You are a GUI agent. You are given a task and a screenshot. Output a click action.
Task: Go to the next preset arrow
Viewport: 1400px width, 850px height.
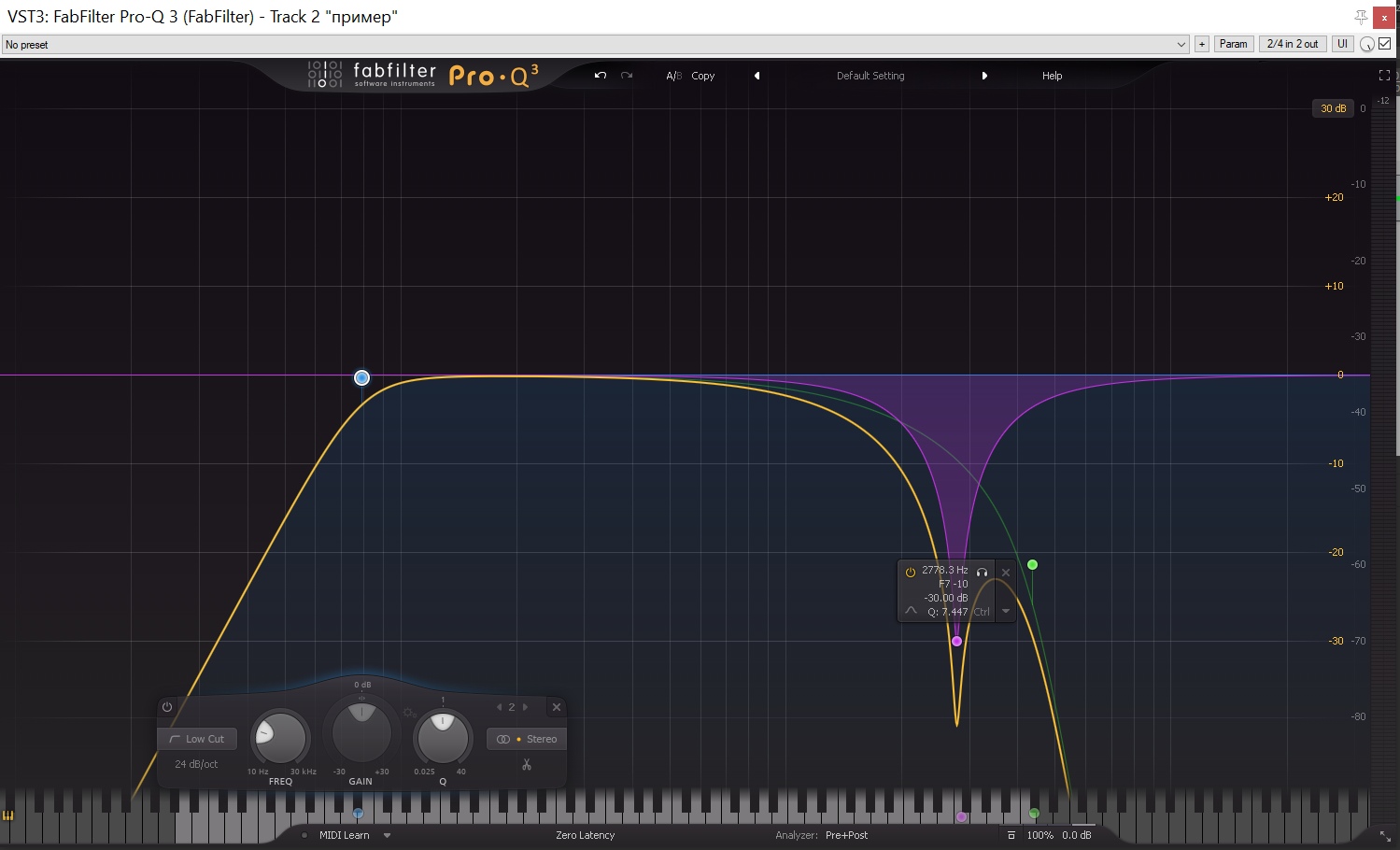(x=984, y=76)
